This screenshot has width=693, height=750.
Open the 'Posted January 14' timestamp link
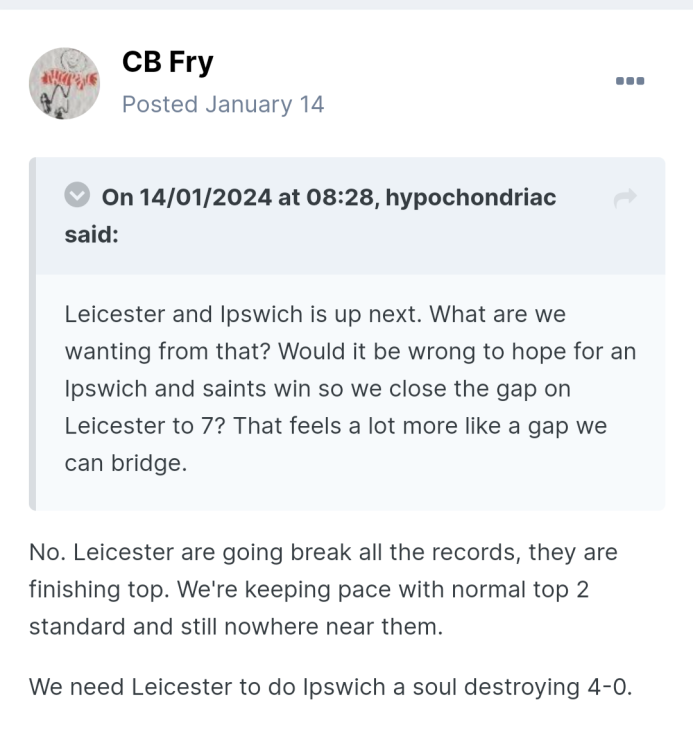tap(223, 104)
